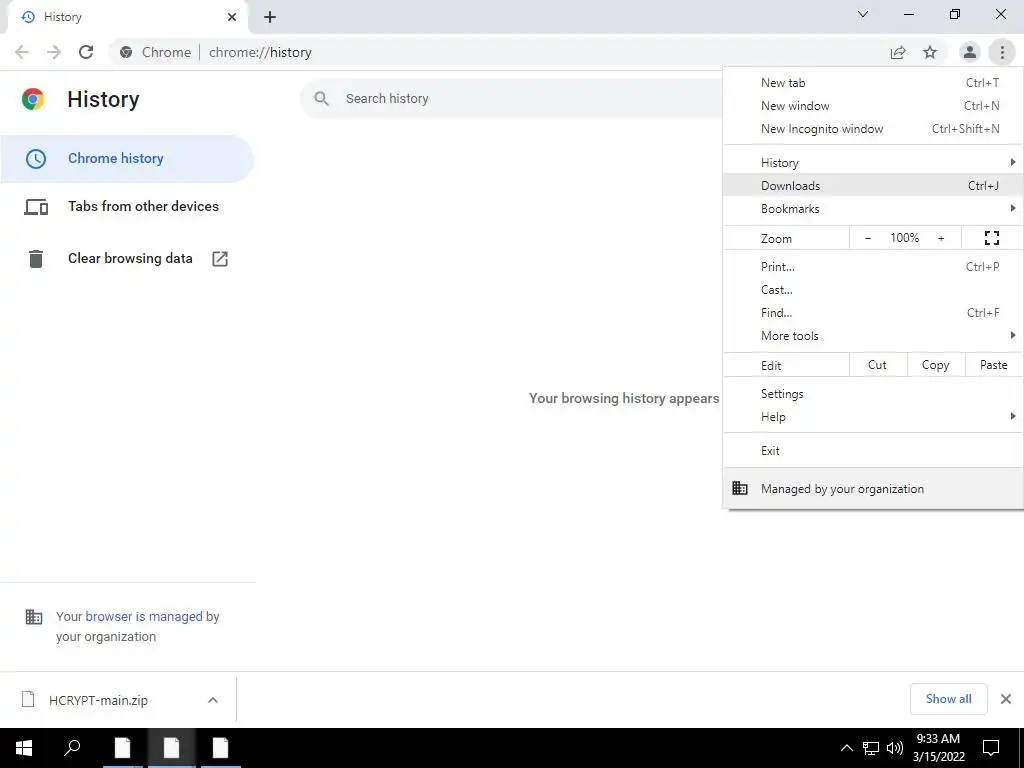Open the notification center icon
The image size is (1024, 768).
[x=991, y=748]
